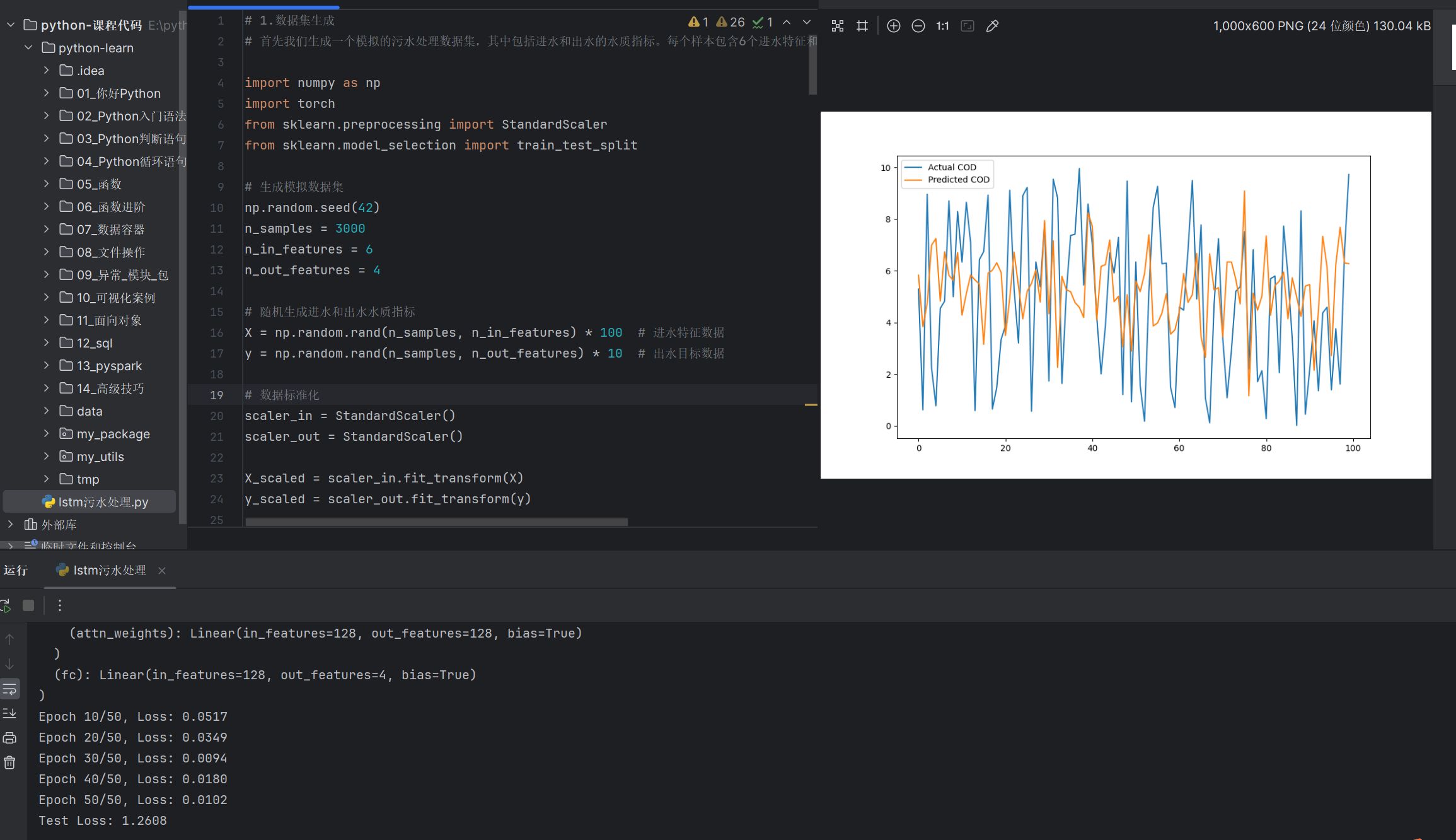The image size is (1456, 840).
Task: Print the run console output
Action: 9,738
